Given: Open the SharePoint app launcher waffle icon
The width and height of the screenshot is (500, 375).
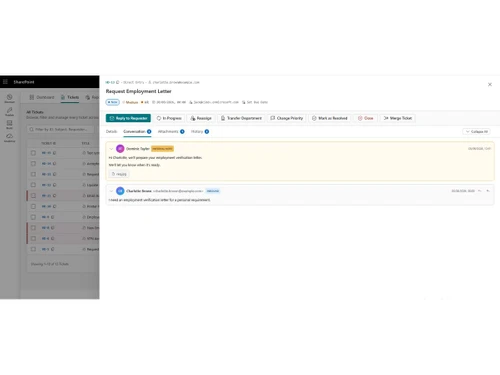Looking at the screenshot, I should [5, 82].
